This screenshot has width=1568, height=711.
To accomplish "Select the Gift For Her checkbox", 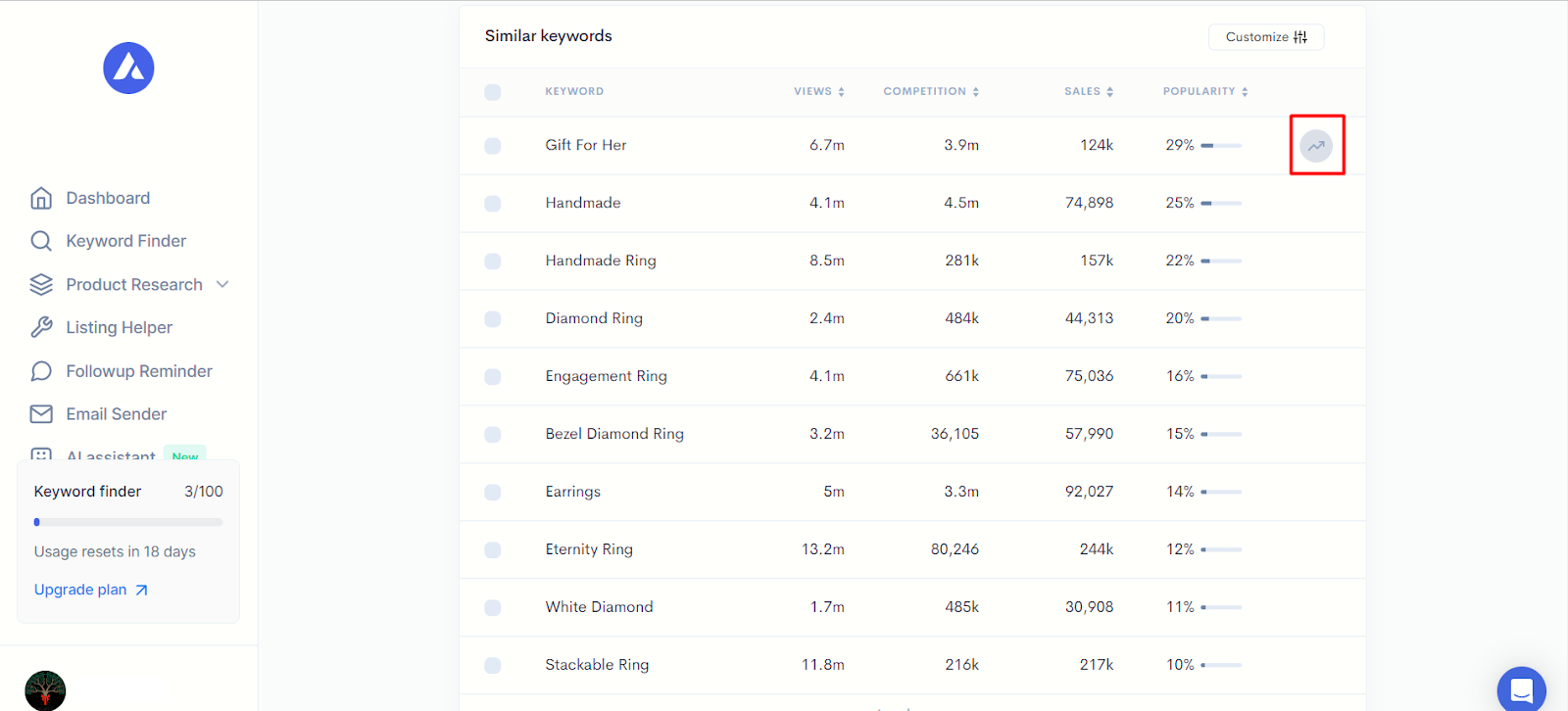I will [x=493, y=146].
